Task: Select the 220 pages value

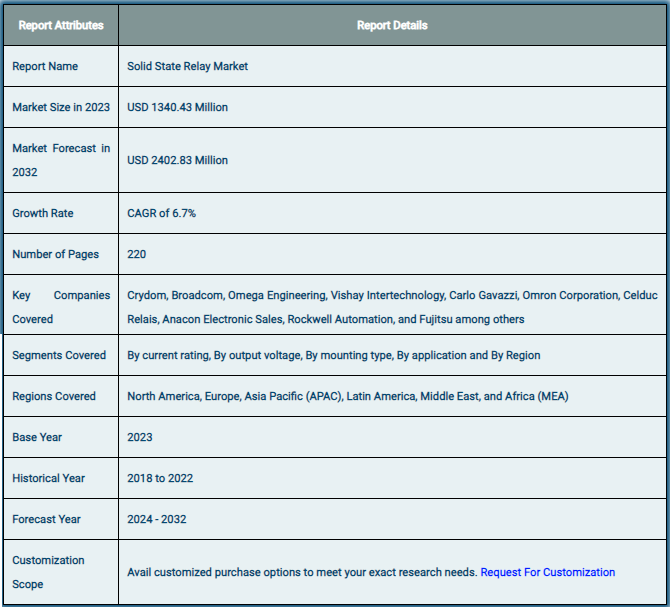Action: [x=137, y=254]
